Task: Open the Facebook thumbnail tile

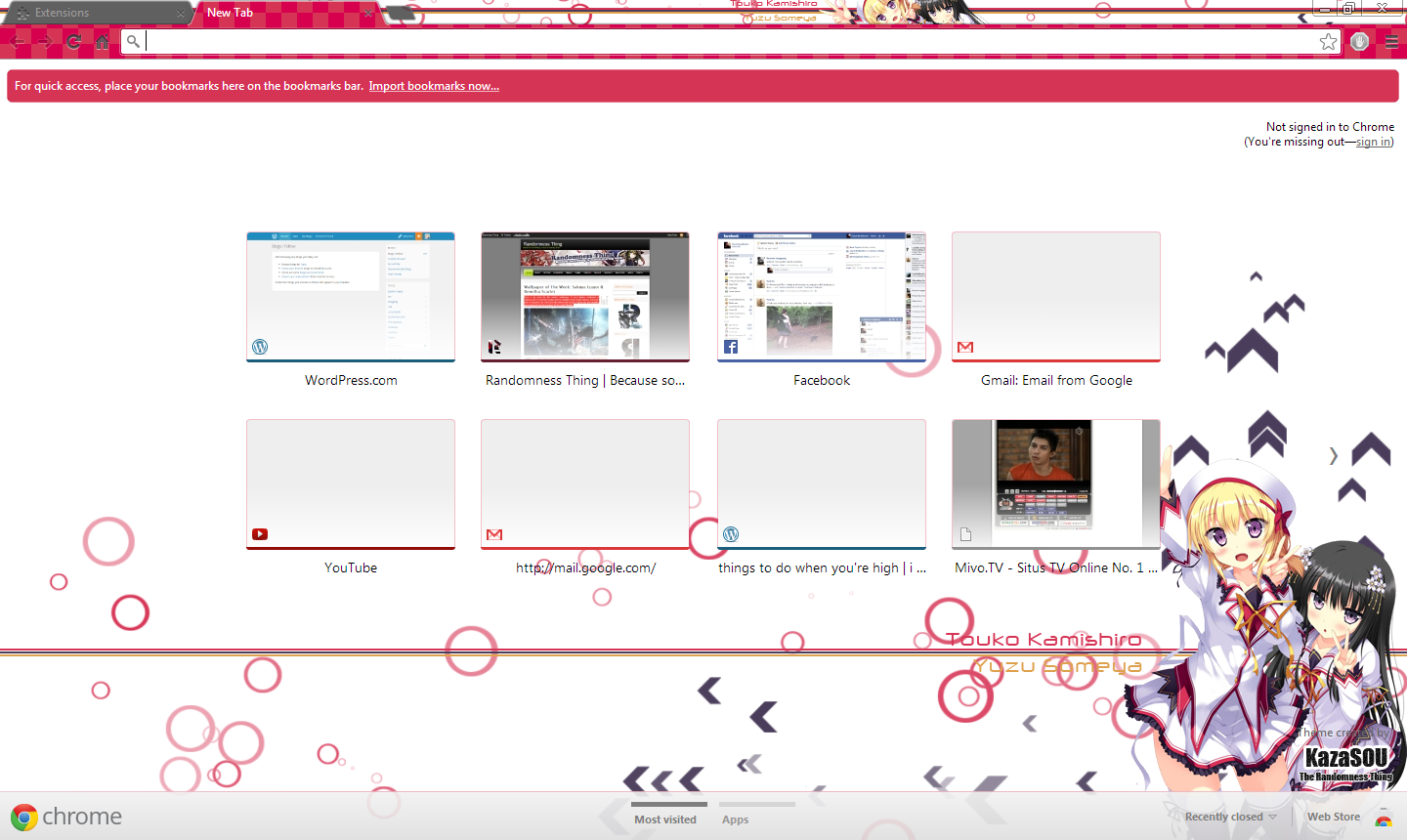Action: (821, 297)
